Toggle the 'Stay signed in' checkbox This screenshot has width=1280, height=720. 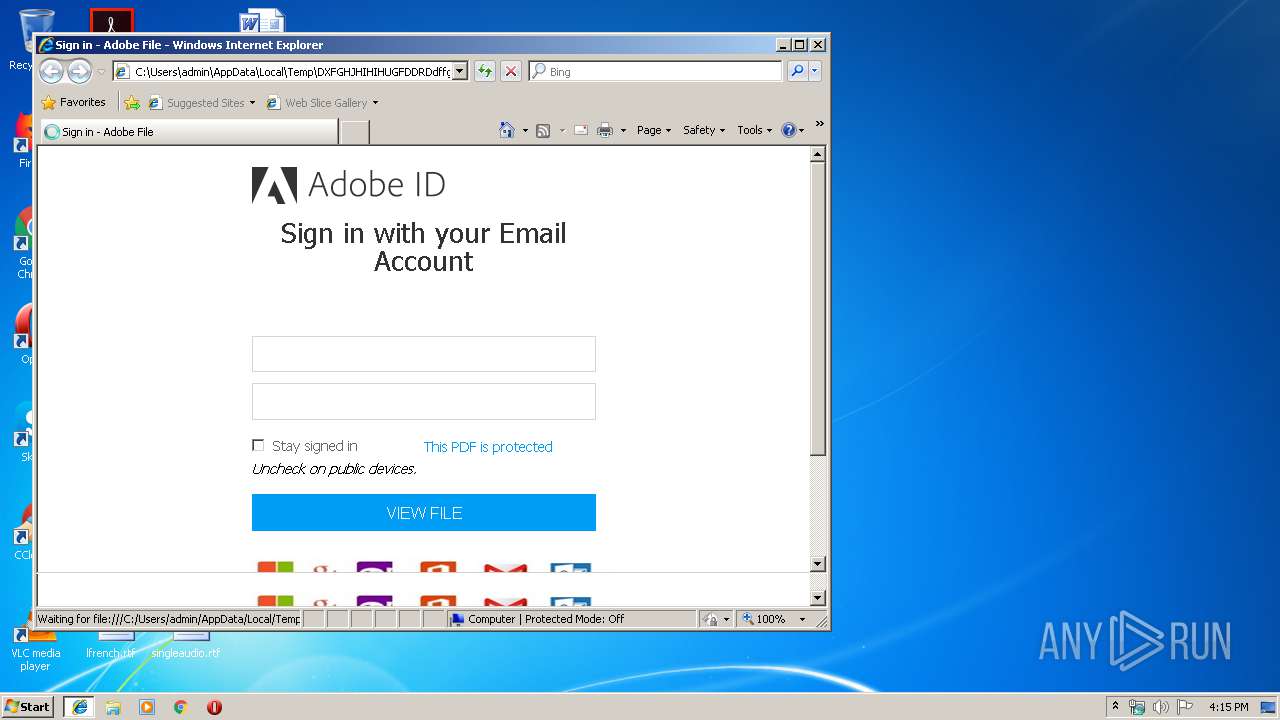tap(258, 446)
